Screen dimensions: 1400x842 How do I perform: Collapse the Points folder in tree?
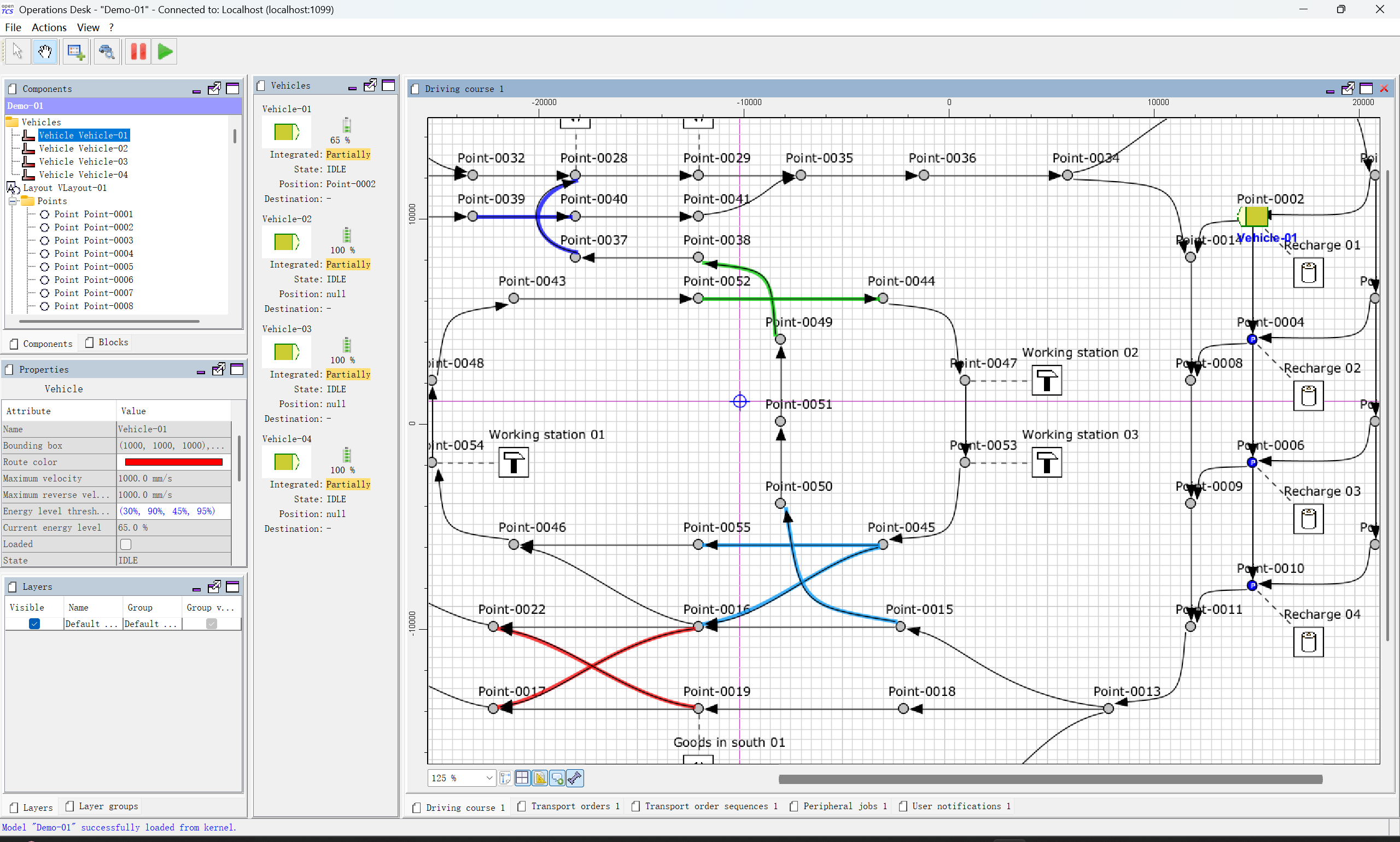pyautogui.click(x=13, y=201)
